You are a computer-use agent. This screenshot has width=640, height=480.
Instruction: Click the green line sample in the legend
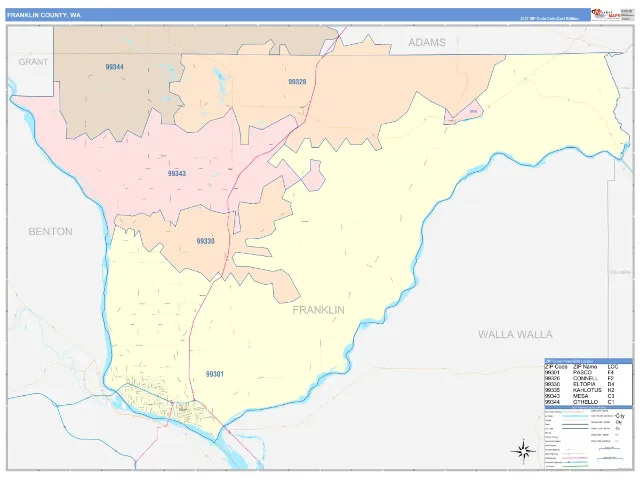[576, 466]
